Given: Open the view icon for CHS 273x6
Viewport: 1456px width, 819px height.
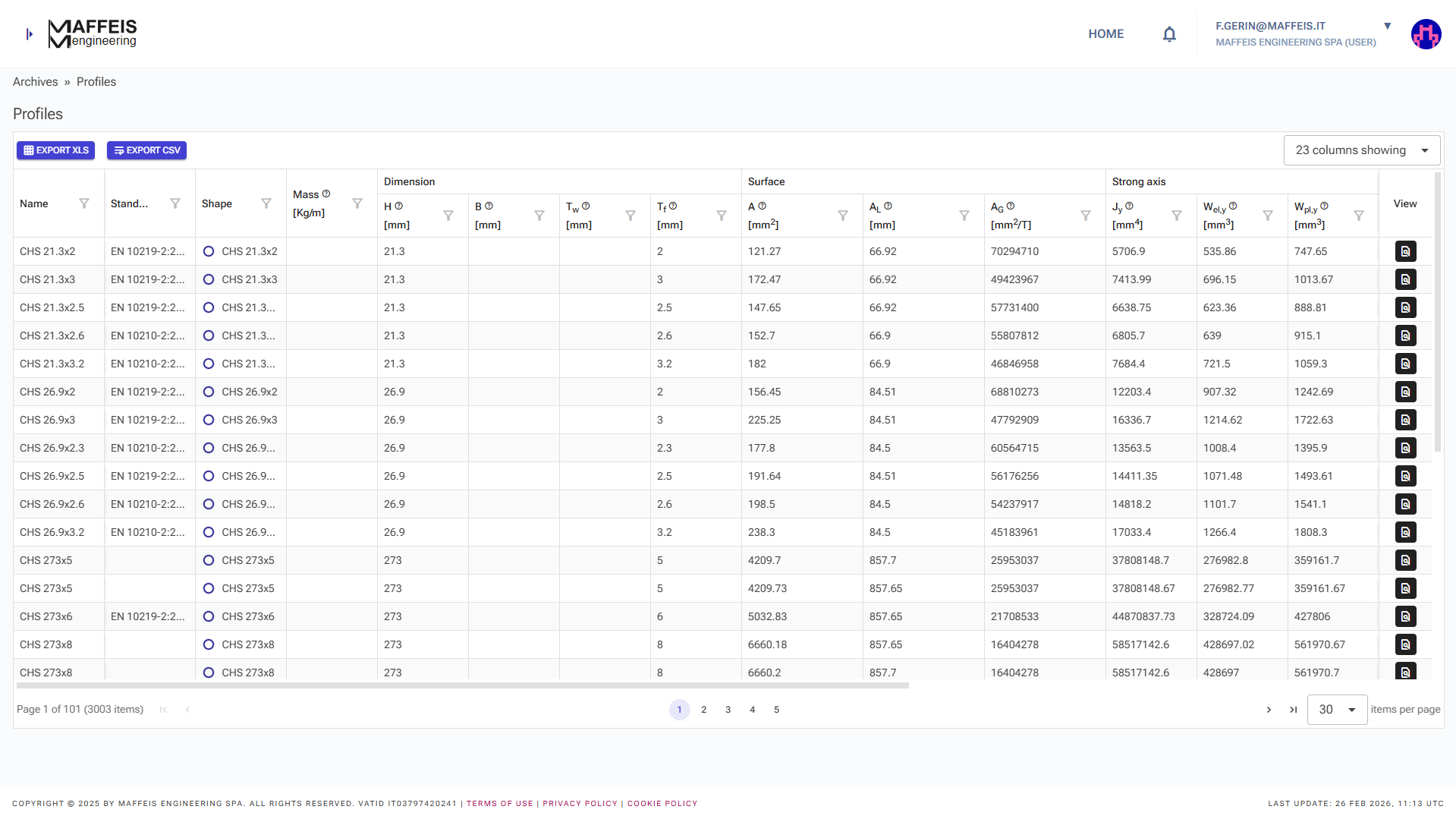Looking at the screenshot, I should tap(1405, 616).
